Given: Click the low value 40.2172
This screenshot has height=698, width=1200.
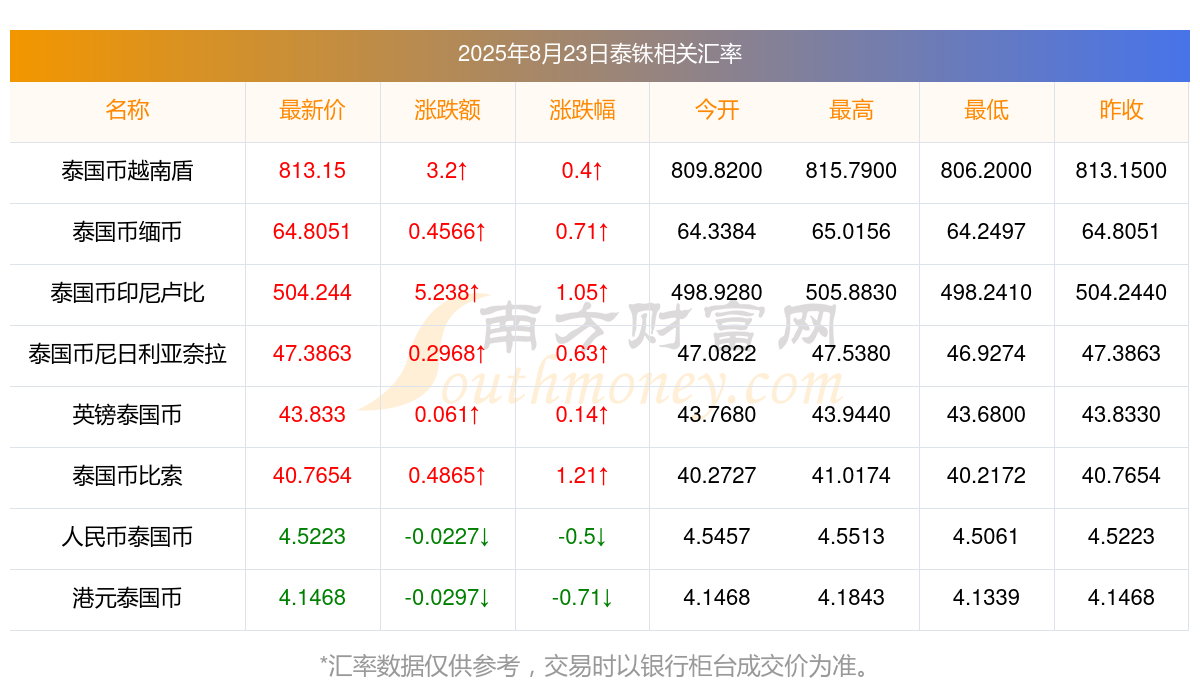Looking at the screenshot, I should (986, 476).
